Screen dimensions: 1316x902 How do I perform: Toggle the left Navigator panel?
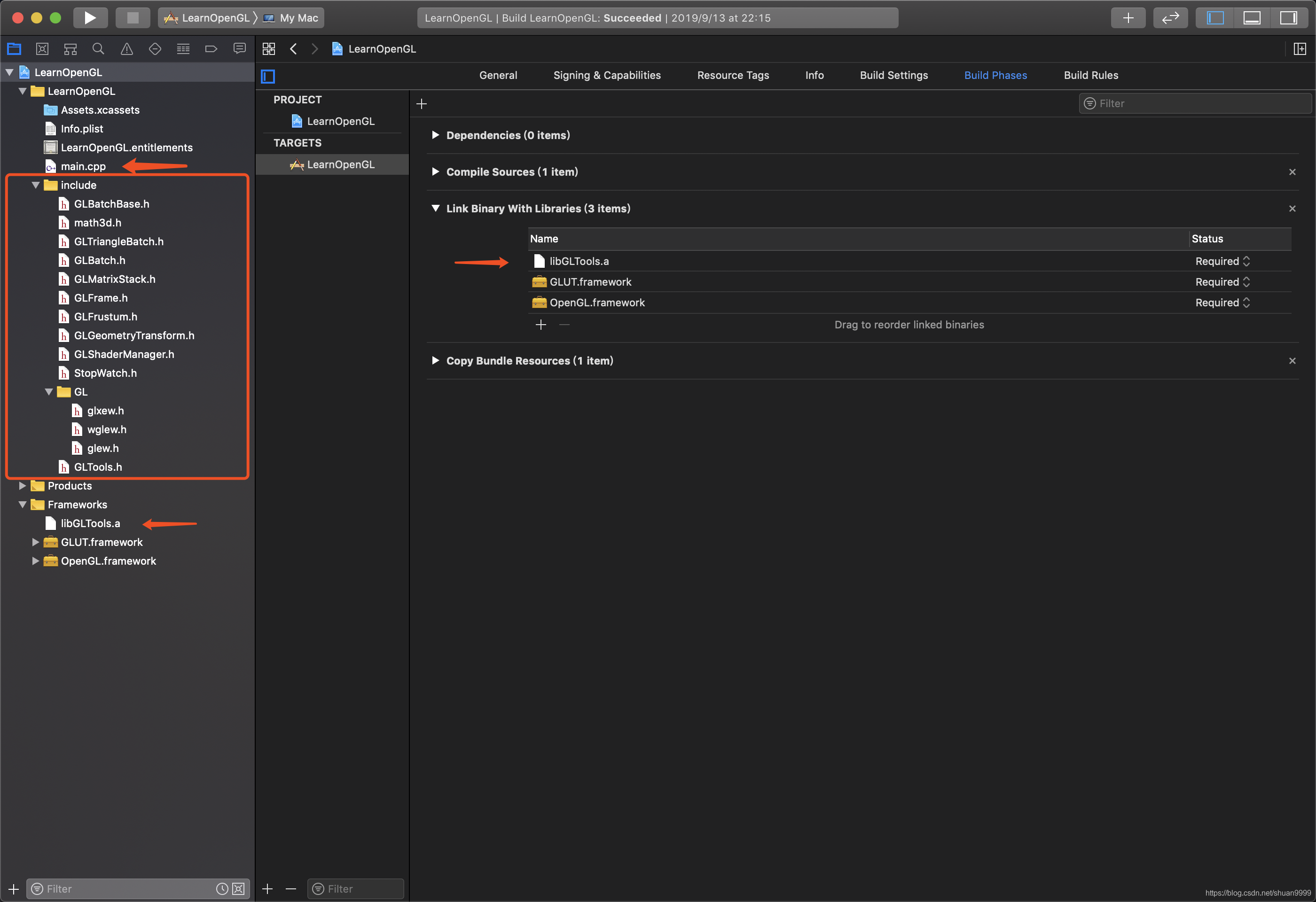1215,17
